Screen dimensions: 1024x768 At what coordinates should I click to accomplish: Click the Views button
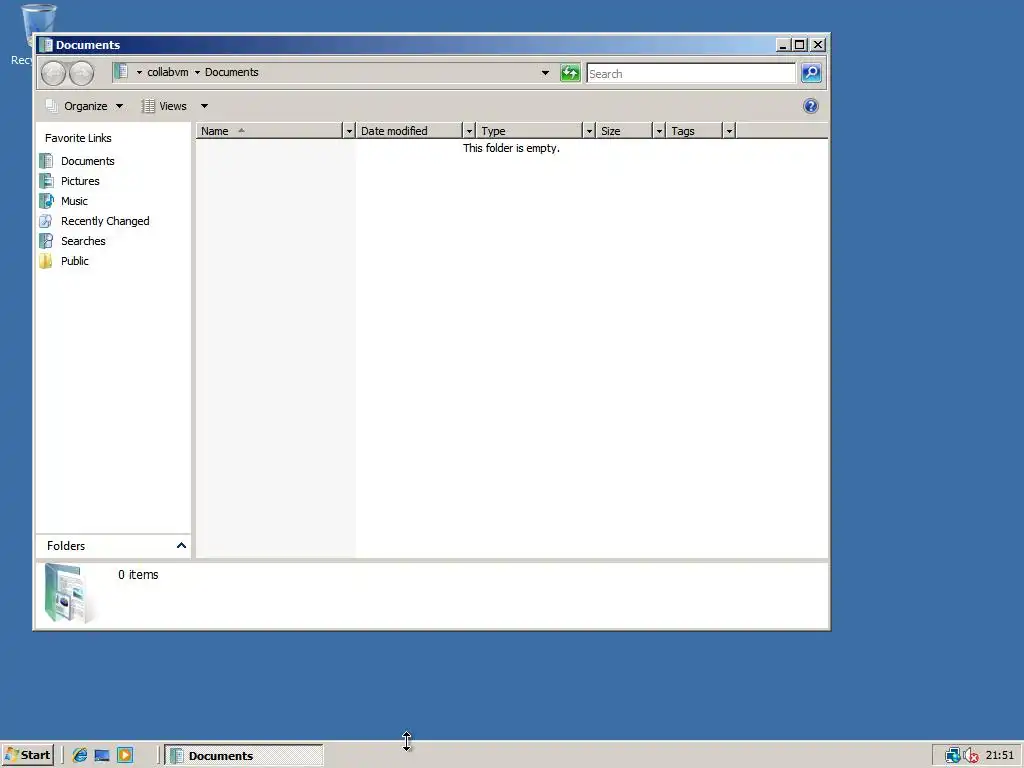(x=165, y=106)
